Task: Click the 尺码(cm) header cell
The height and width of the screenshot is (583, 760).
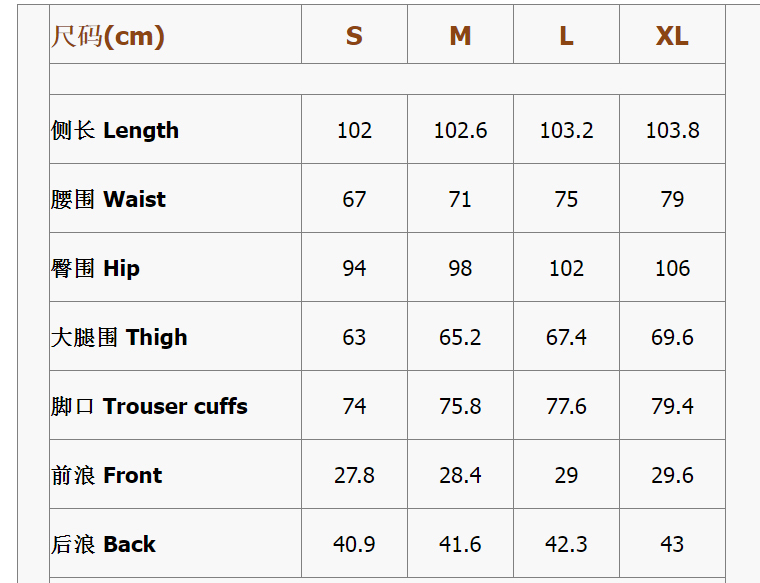Action: (108, 36)
